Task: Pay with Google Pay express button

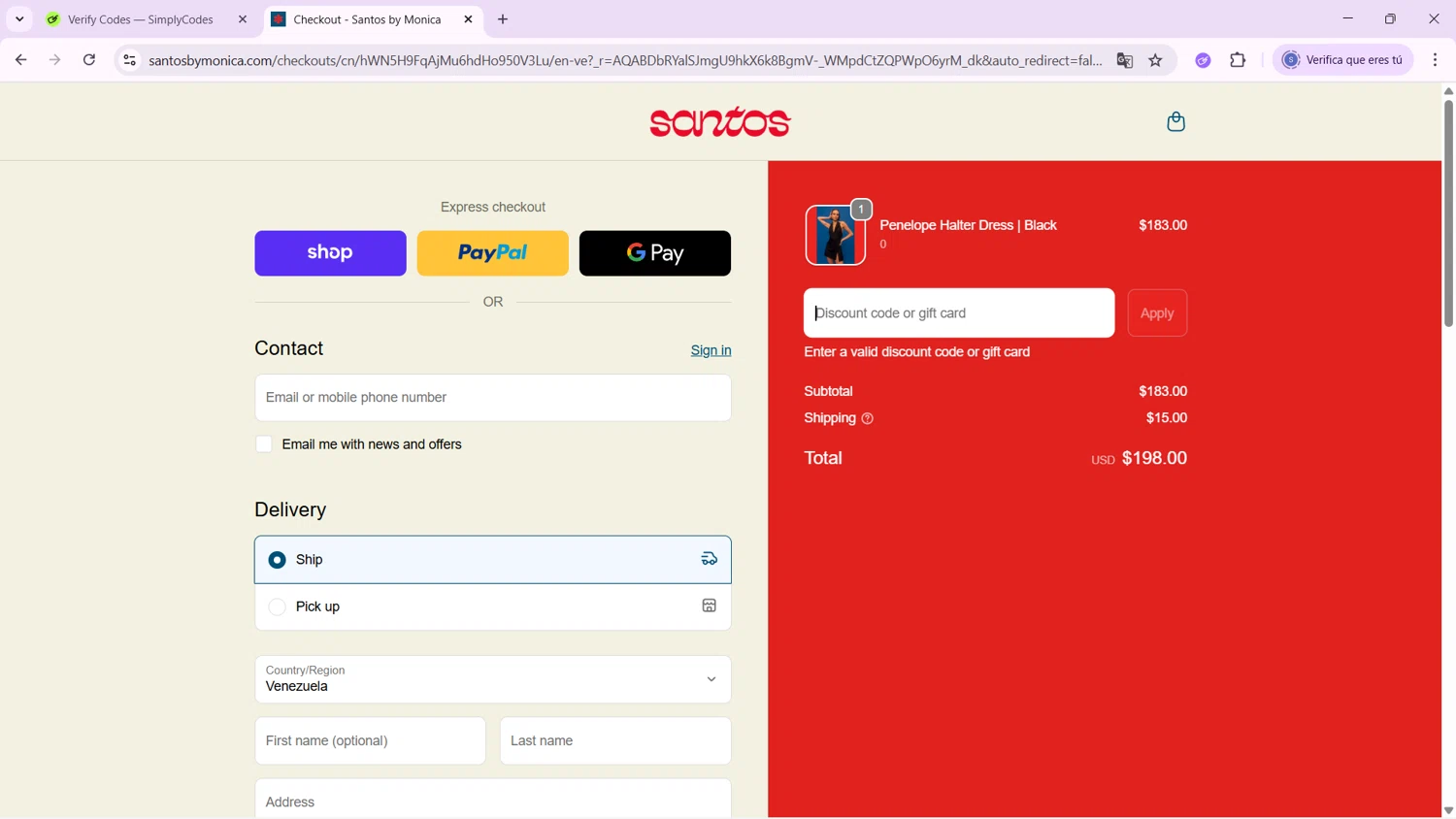Action: (x=655, y=253)
